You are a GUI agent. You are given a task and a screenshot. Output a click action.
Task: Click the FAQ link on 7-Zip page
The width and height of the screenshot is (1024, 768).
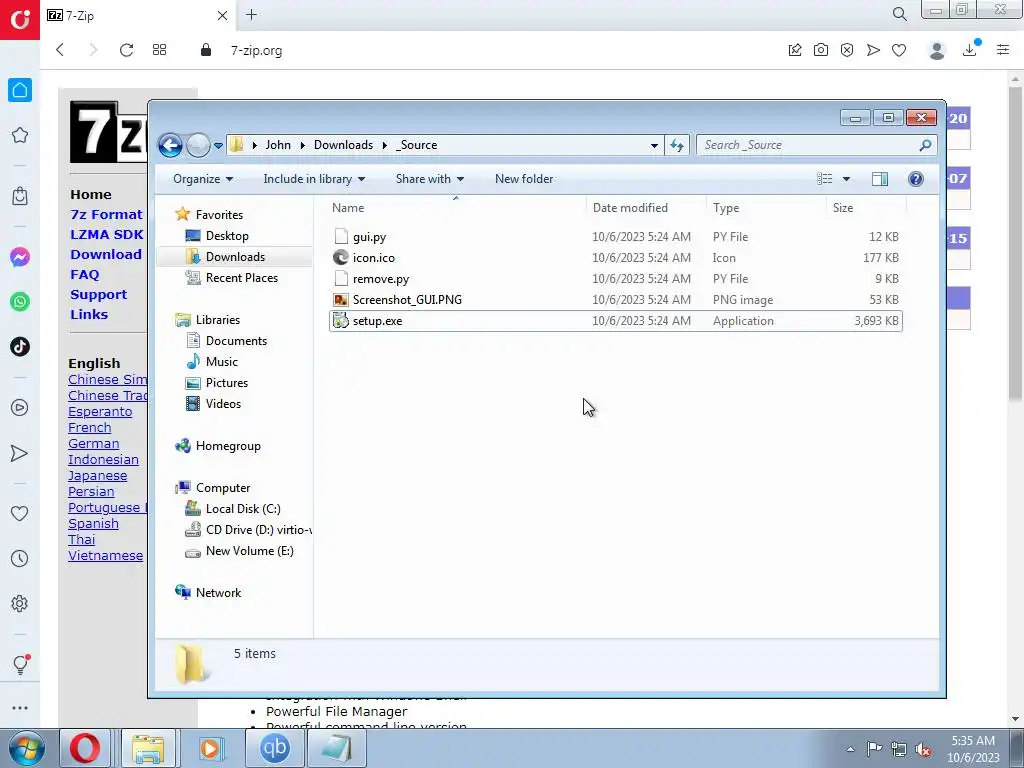point(85,275)
